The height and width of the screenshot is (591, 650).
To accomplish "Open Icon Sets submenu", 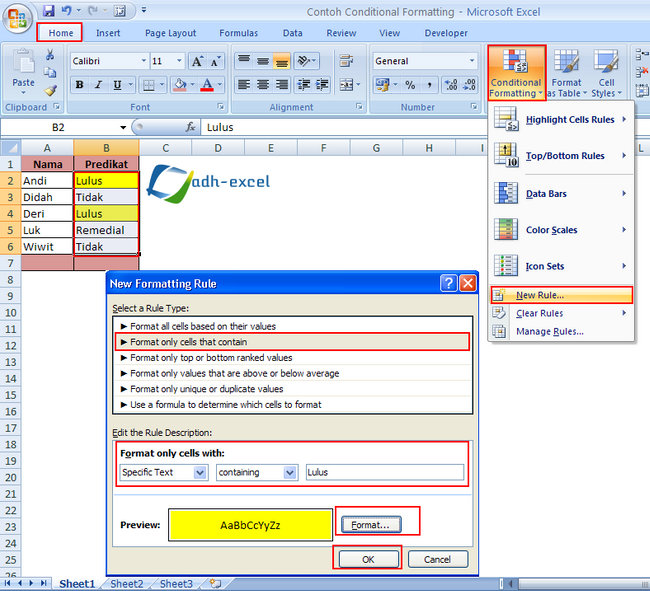I will [561, 266].
